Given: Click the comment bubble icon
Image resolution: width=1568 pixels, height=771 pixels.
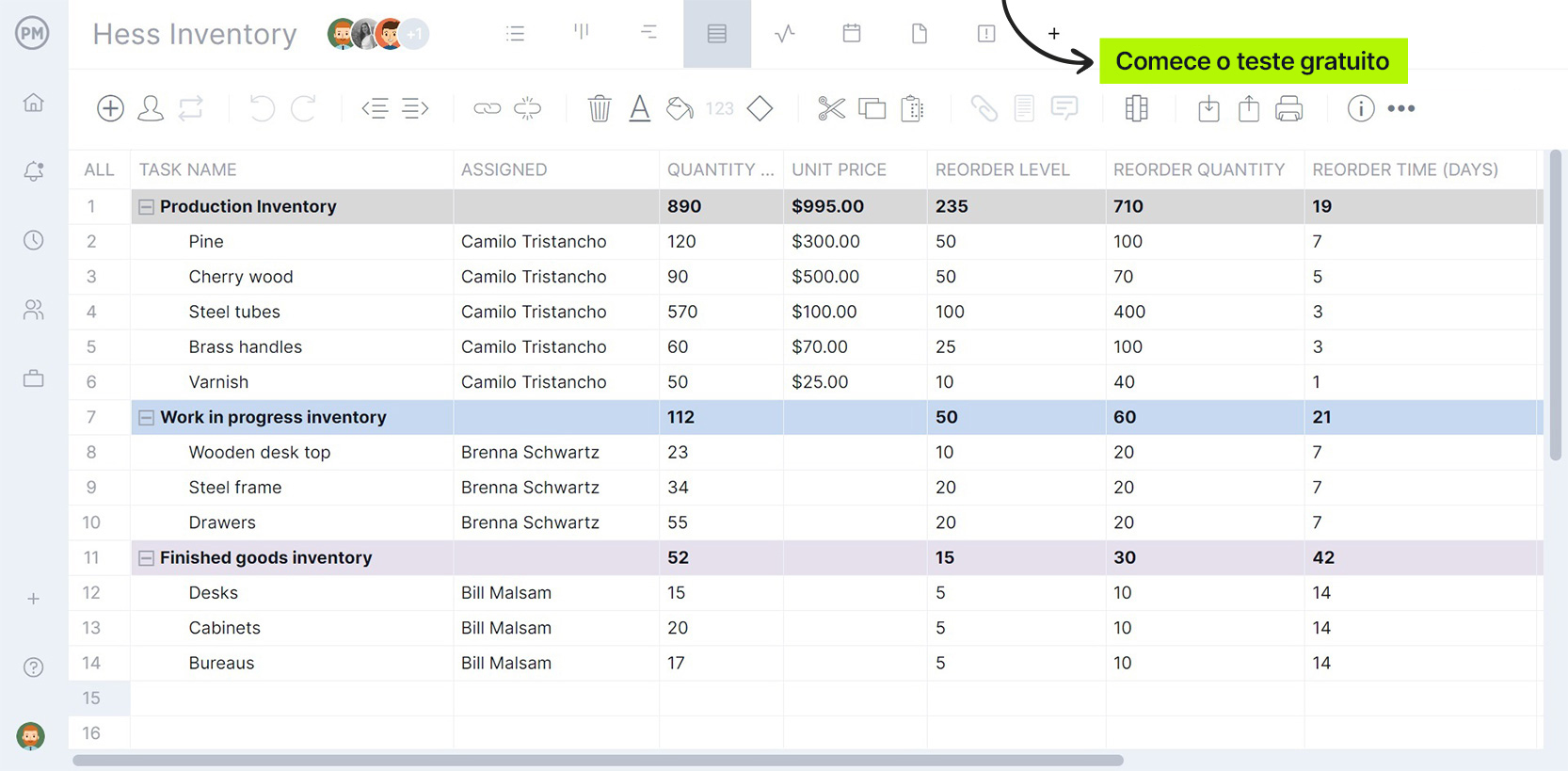Looking at the screenshot, I should pos(1064,108).
